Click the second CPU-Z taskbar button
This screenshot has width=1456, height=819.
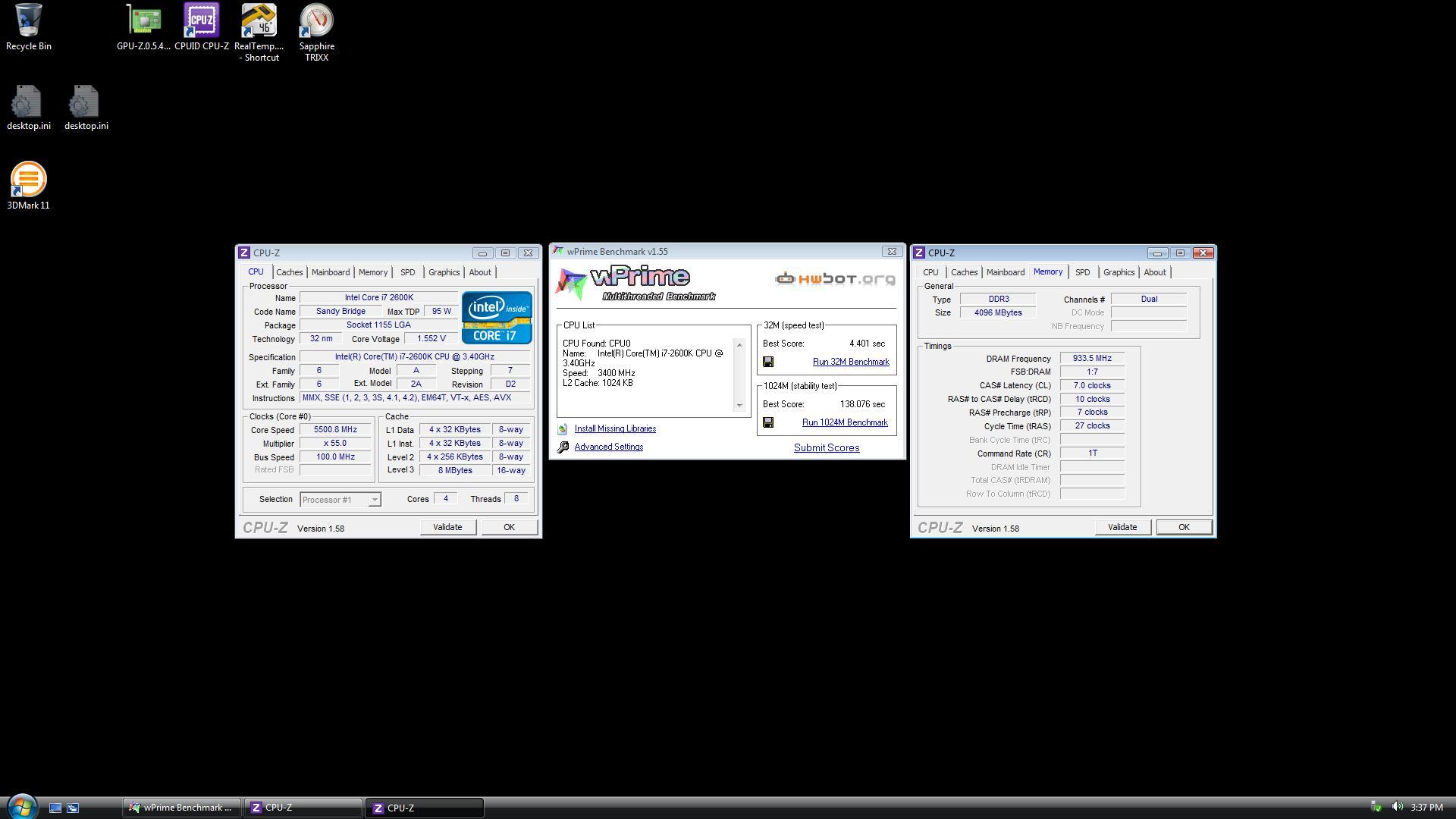click(425, 808)
